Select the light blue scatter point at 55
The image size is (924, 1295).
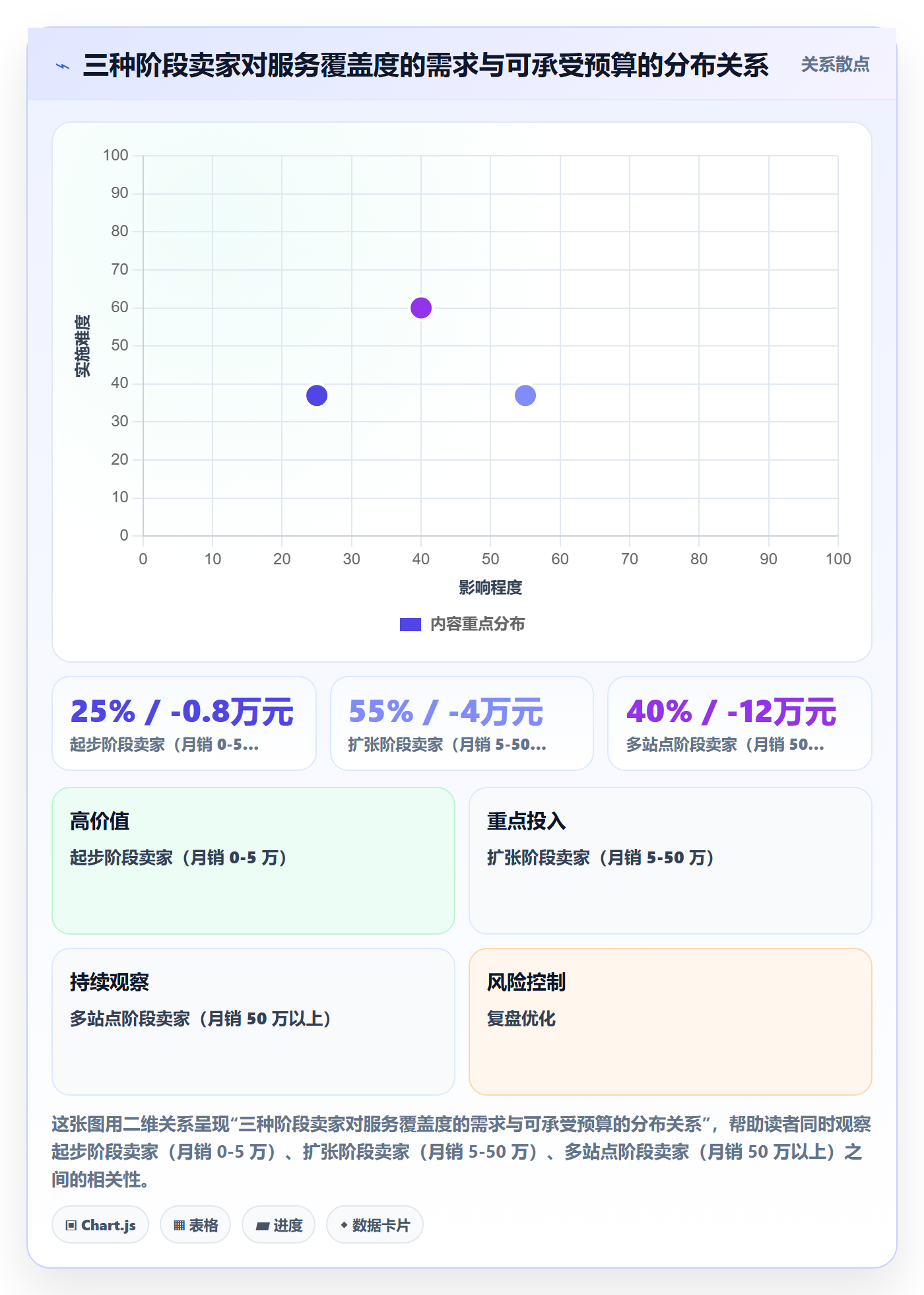[525, 395]
